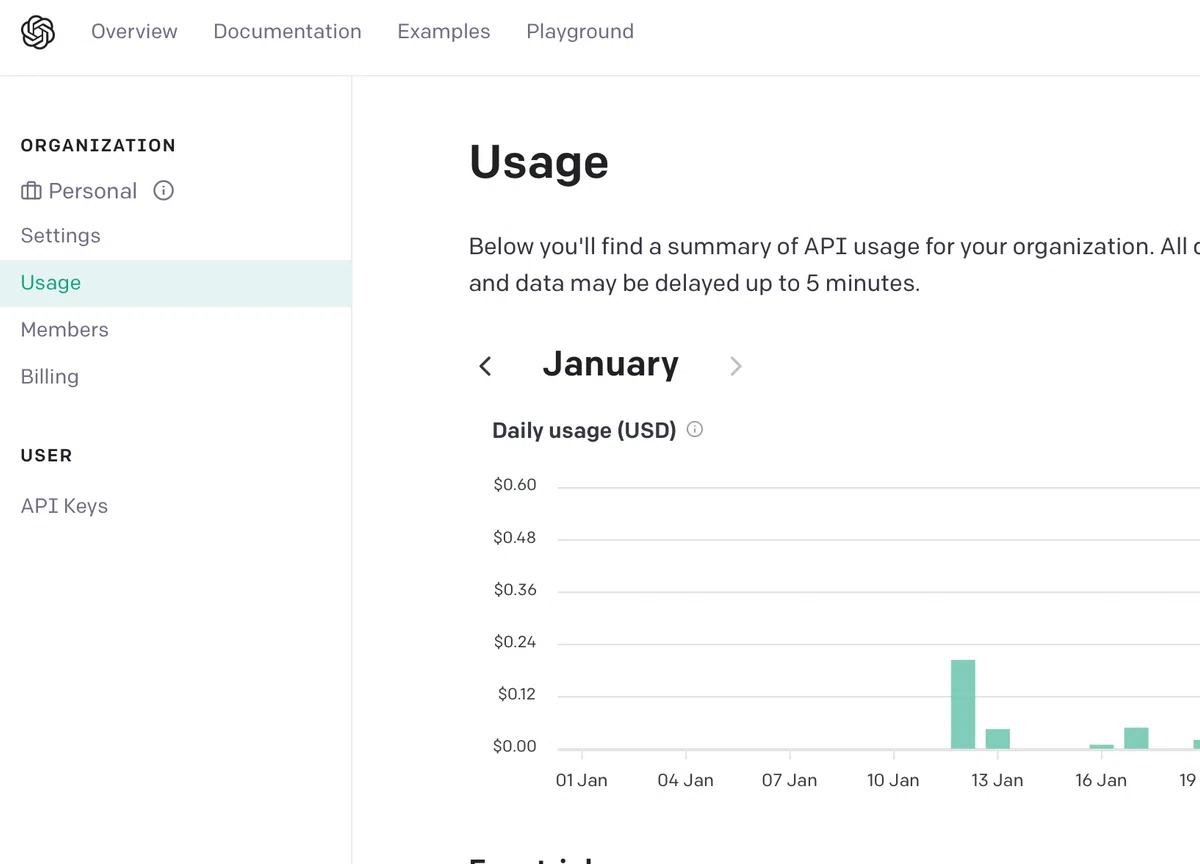Click the 16 Jan date label
1200x864 pixels.
click(1101, 781)
